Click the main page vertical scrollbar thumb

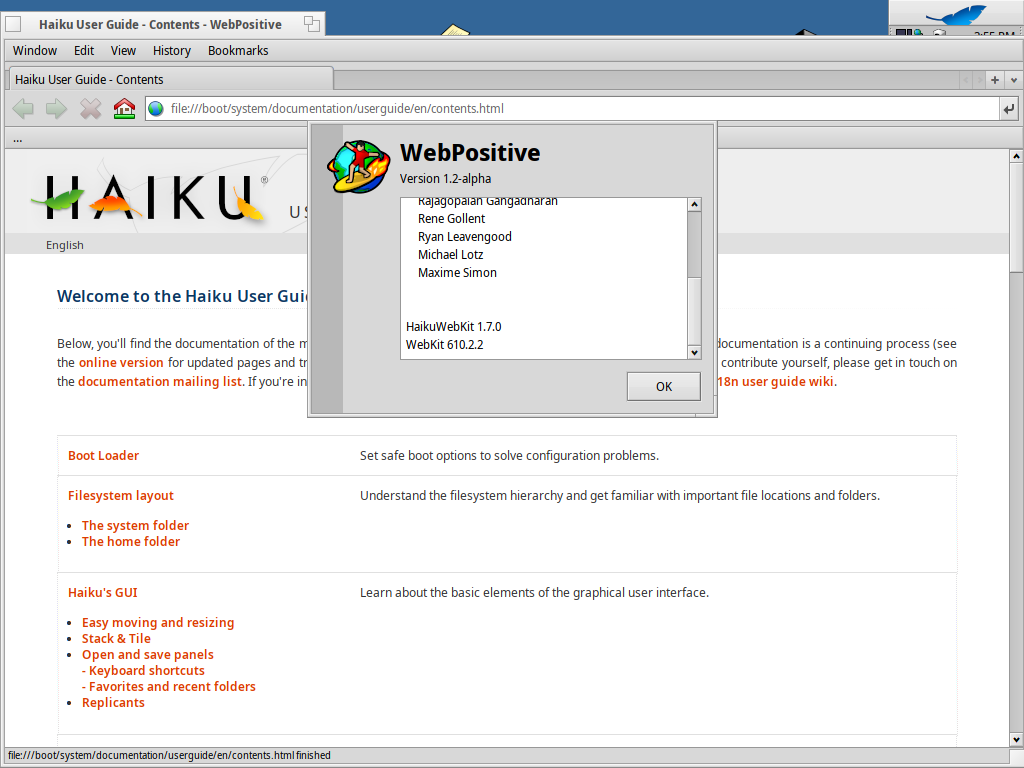pos(1016,217)
